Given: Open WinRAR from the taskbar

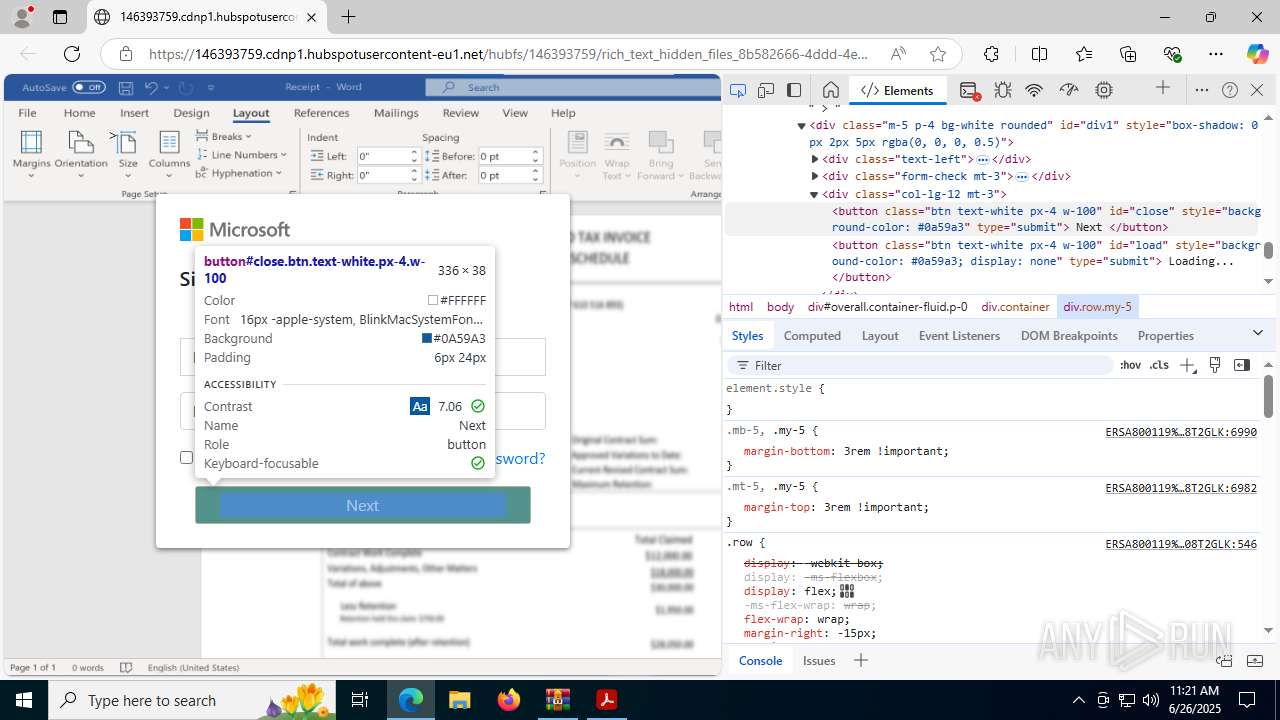Looking at the screenshot, I should click(557, 700).
